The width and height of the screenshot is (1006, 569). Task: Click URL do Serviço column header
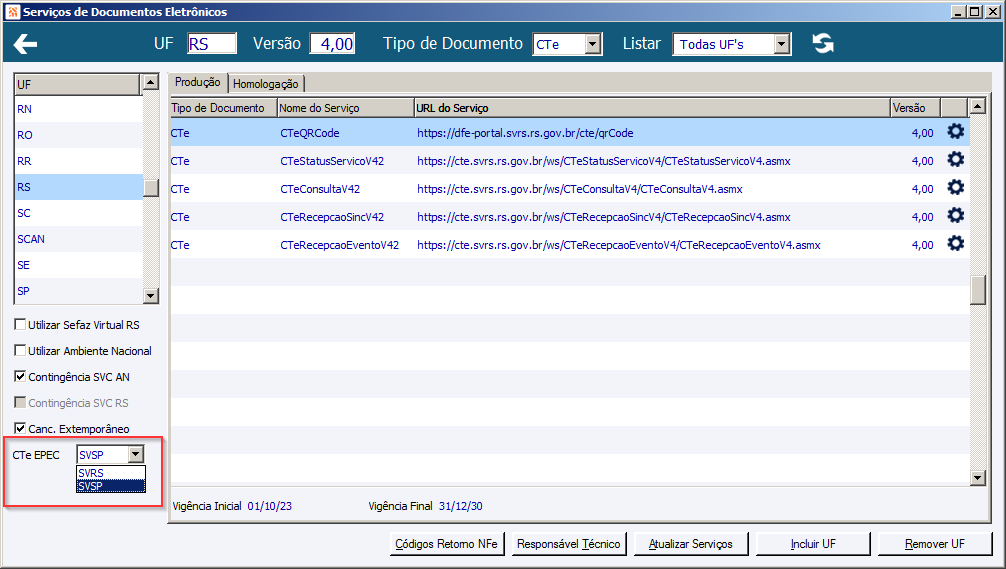click(x=652, y=108)
